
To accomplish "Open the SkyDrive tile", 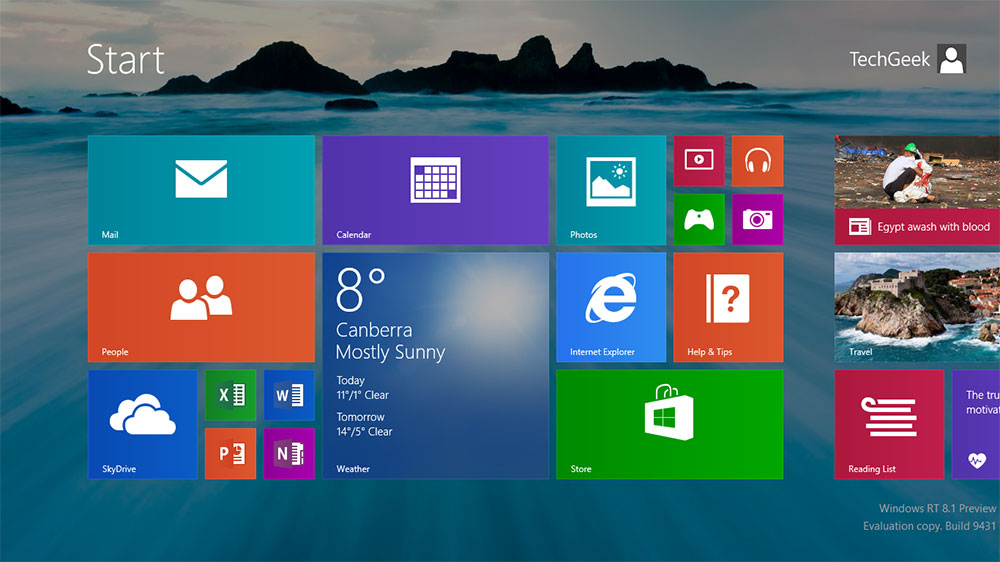I will (143, 424).
